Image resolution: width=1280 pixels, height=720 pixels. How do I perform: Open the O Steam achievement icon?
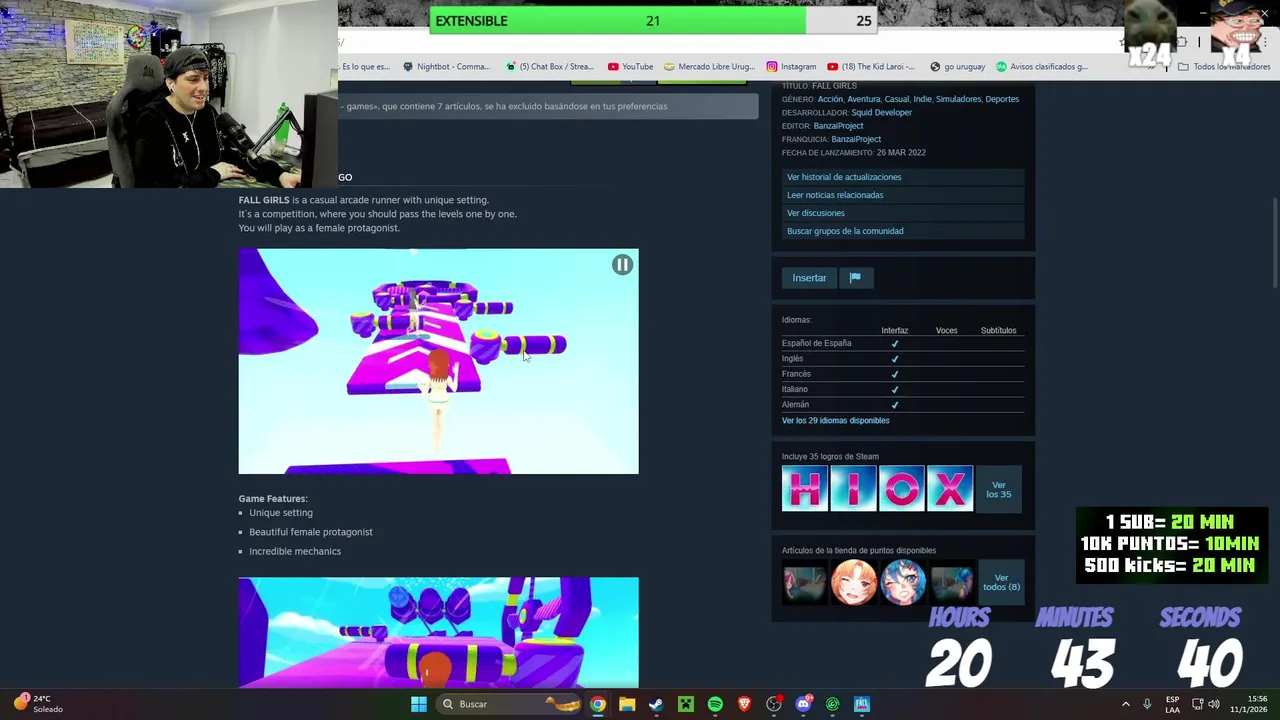(901, 488)
